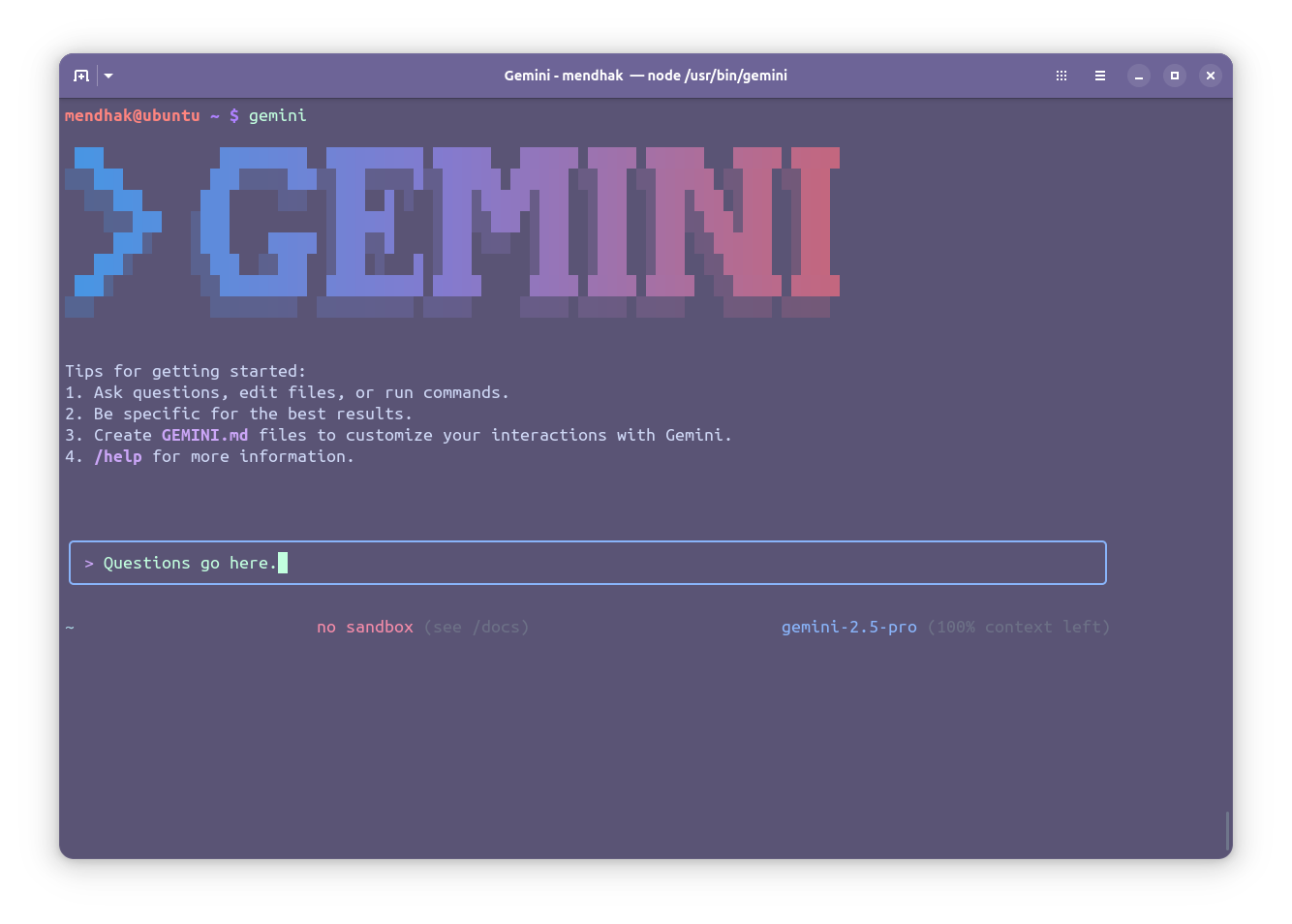Screen dimensions: 1292x924
Task: Click the GEMINI ASCII art logo
Action: [452, 232]
